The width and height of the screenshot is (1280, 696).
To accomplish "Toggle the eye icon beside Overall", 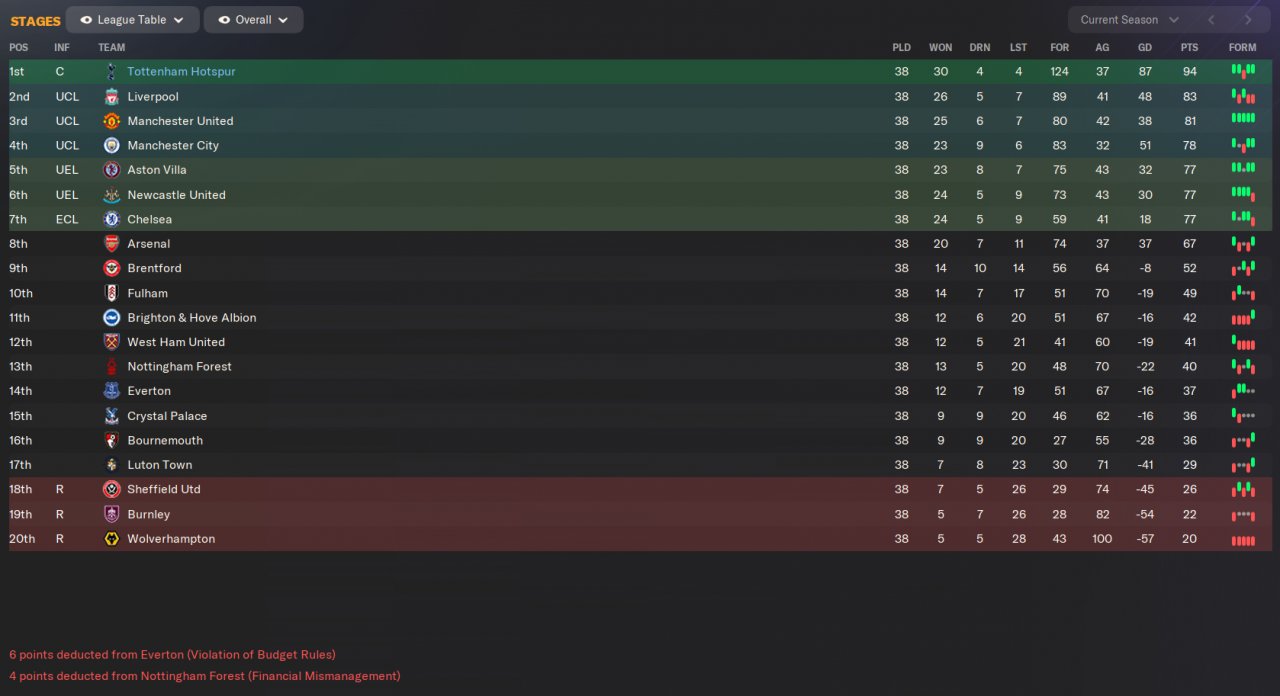I will pos(224,20).
